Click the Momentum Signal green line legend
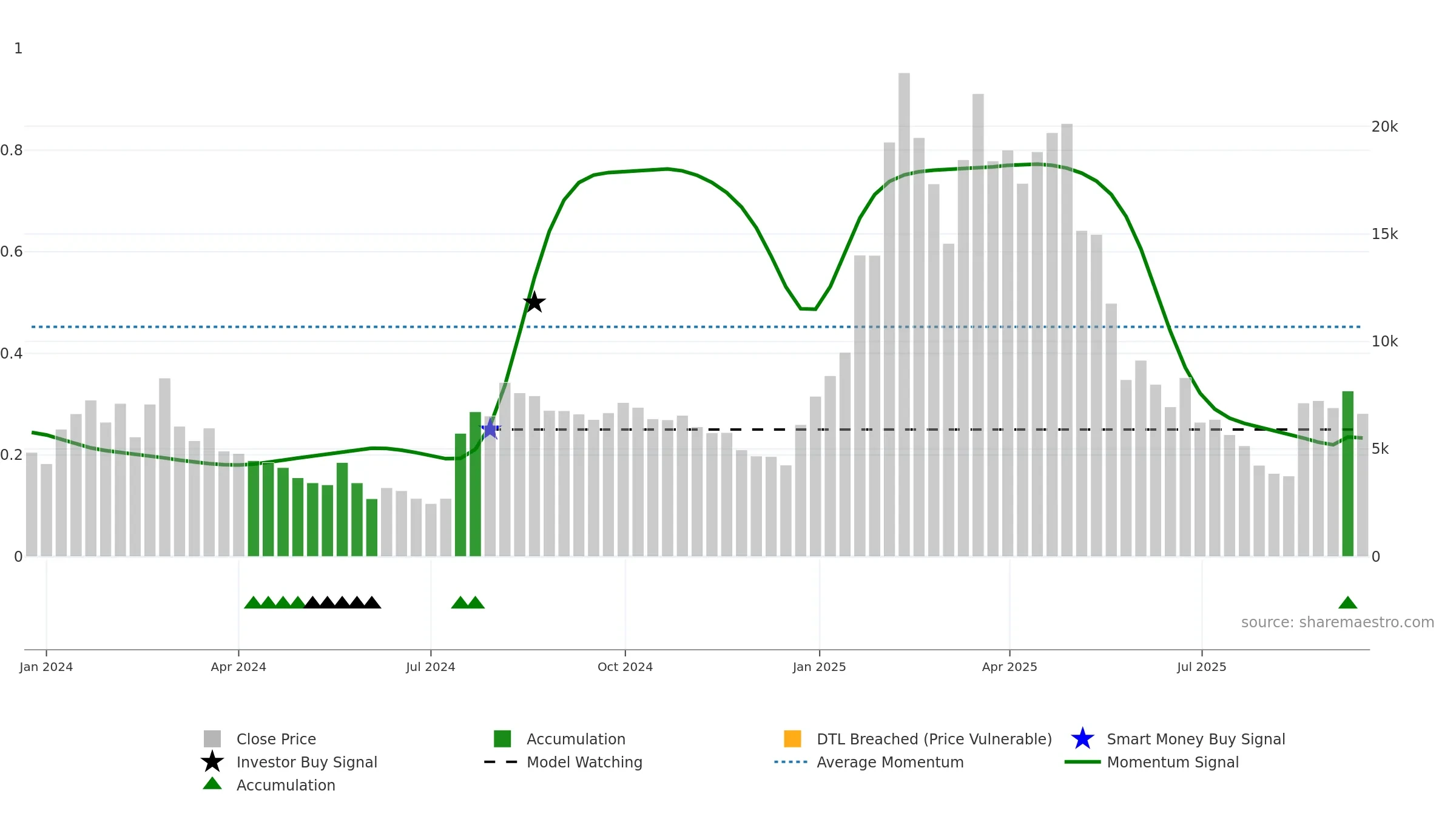 (x=1082, y=762)
